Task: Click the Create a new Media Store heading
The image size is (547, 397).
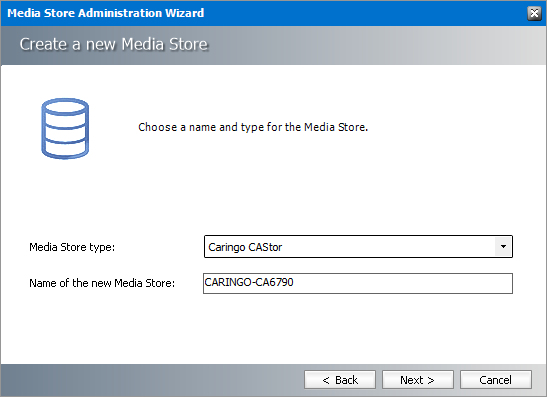Action: [114, 44]
